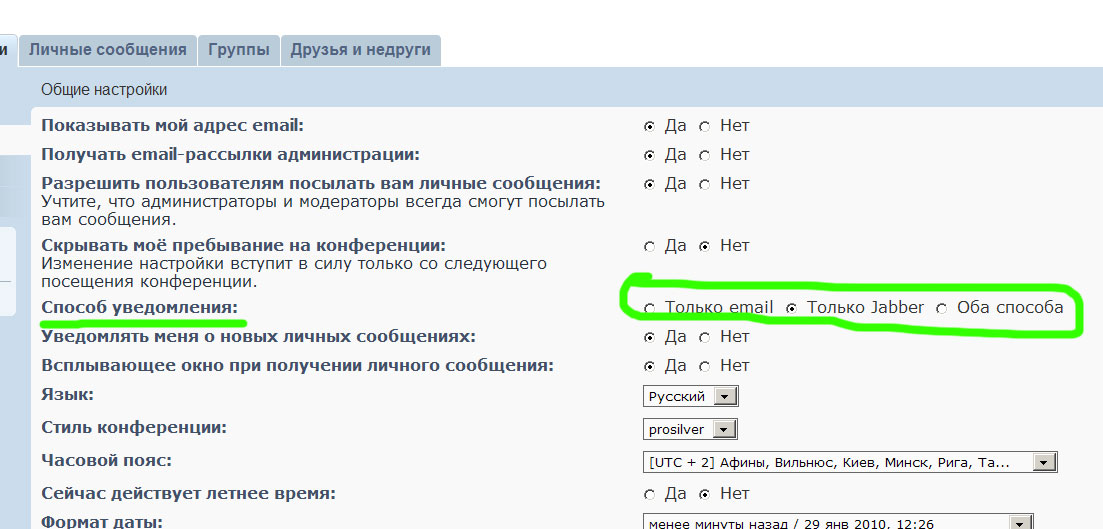
Task: Enable Да for hiding my presence on the conference
Action: click(x=650, y=247)
